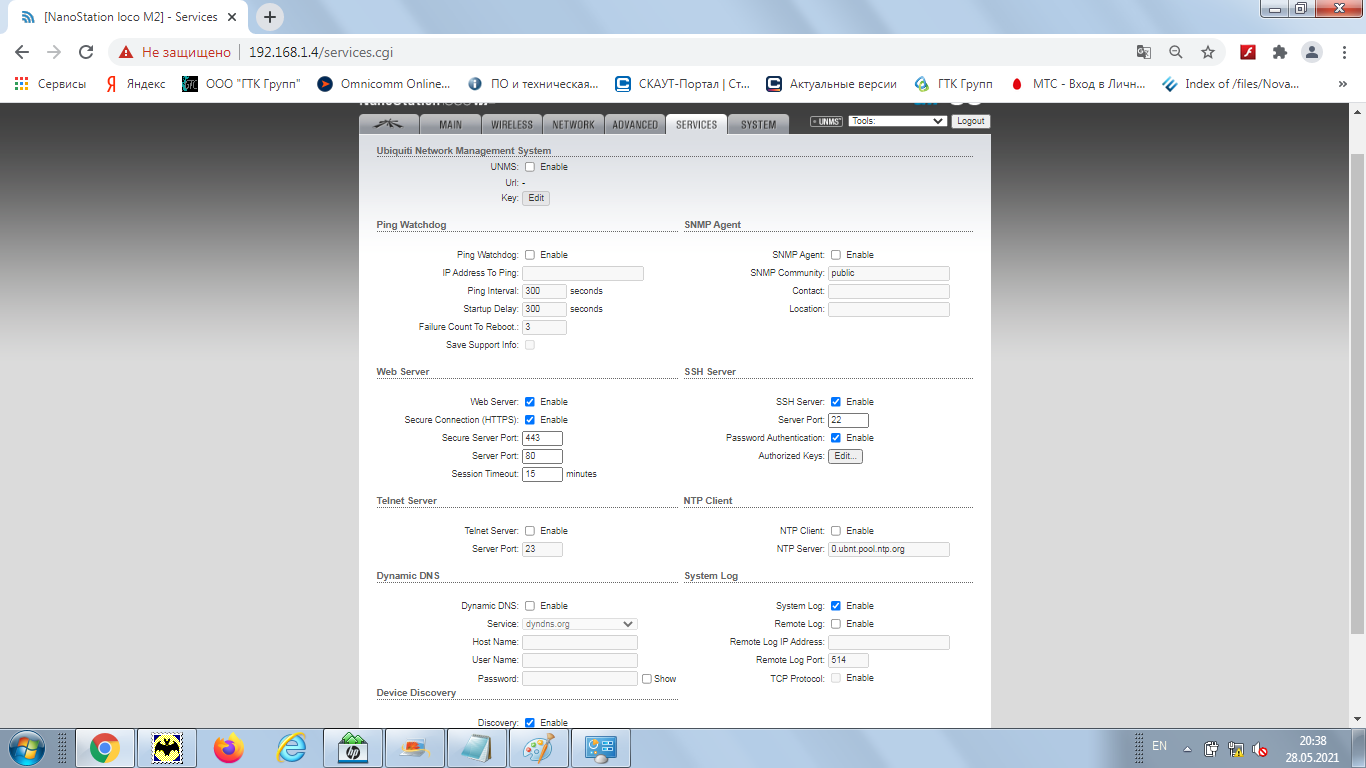The width and height of the screenshot is (1366, 768).
Task: Open the ГТК Групп bookmark with green icon
Action: pyautogui.click(x=954, y=84)
